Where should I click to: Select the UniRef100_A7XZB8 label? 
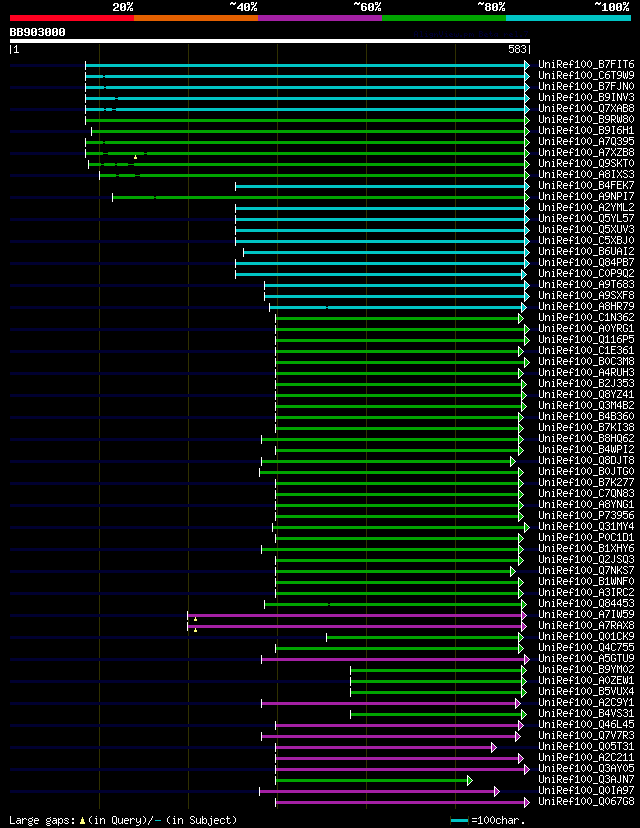tap(586, 153)
